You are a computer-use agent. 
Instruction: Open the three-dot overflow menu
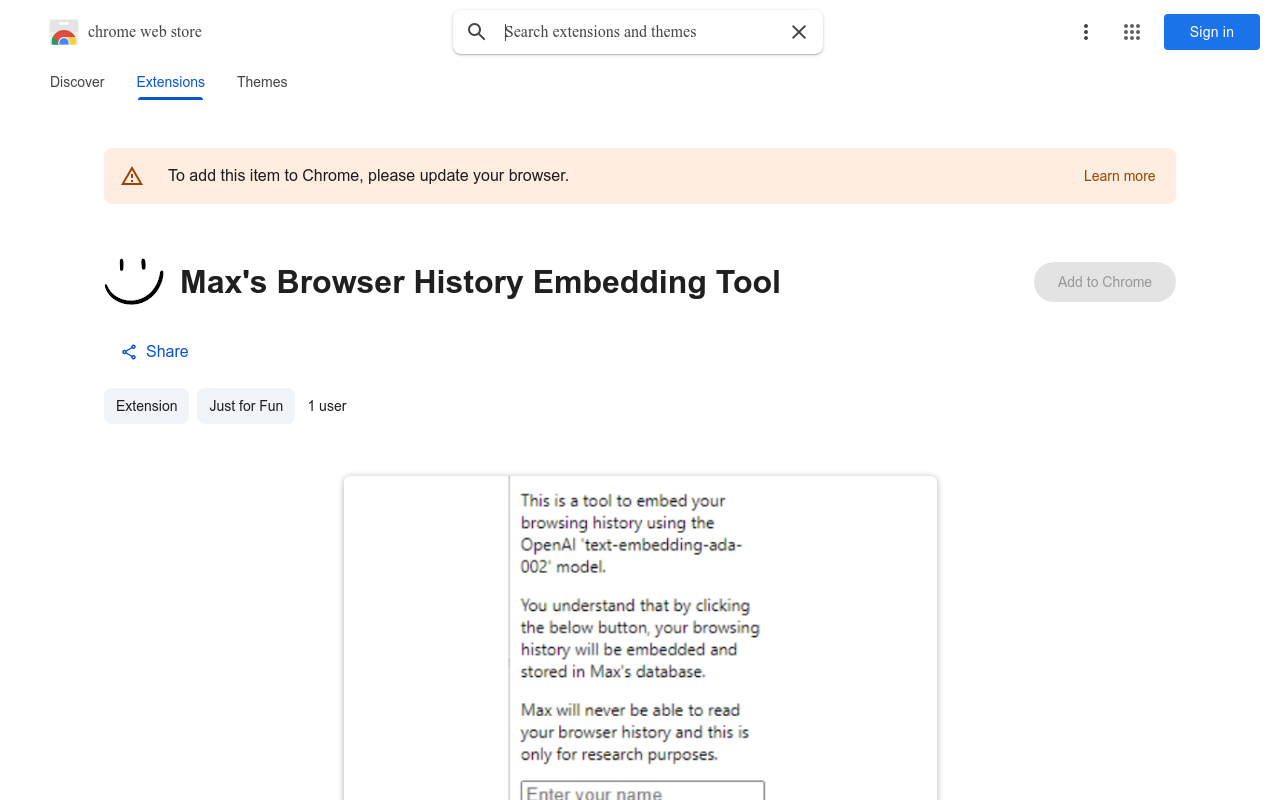[1085, 32]
